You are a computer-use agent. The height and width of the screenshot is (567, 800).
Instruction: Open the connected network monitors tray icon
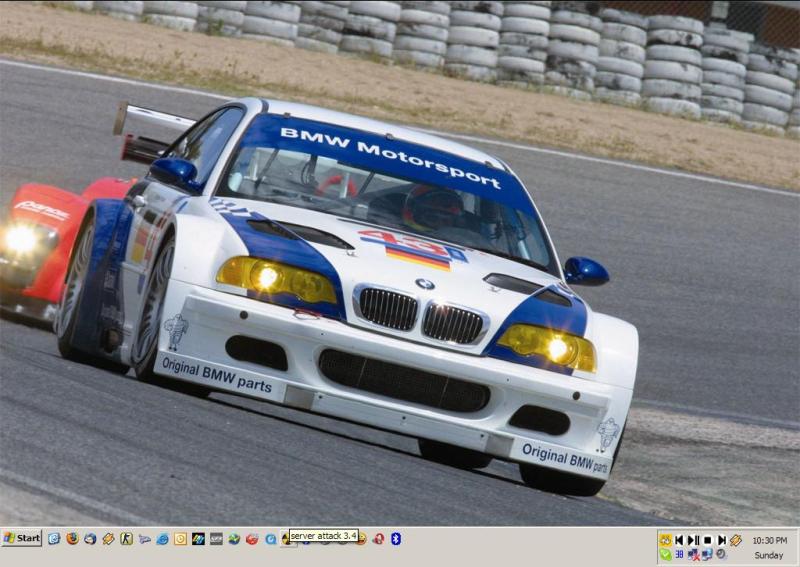point(707,554)
